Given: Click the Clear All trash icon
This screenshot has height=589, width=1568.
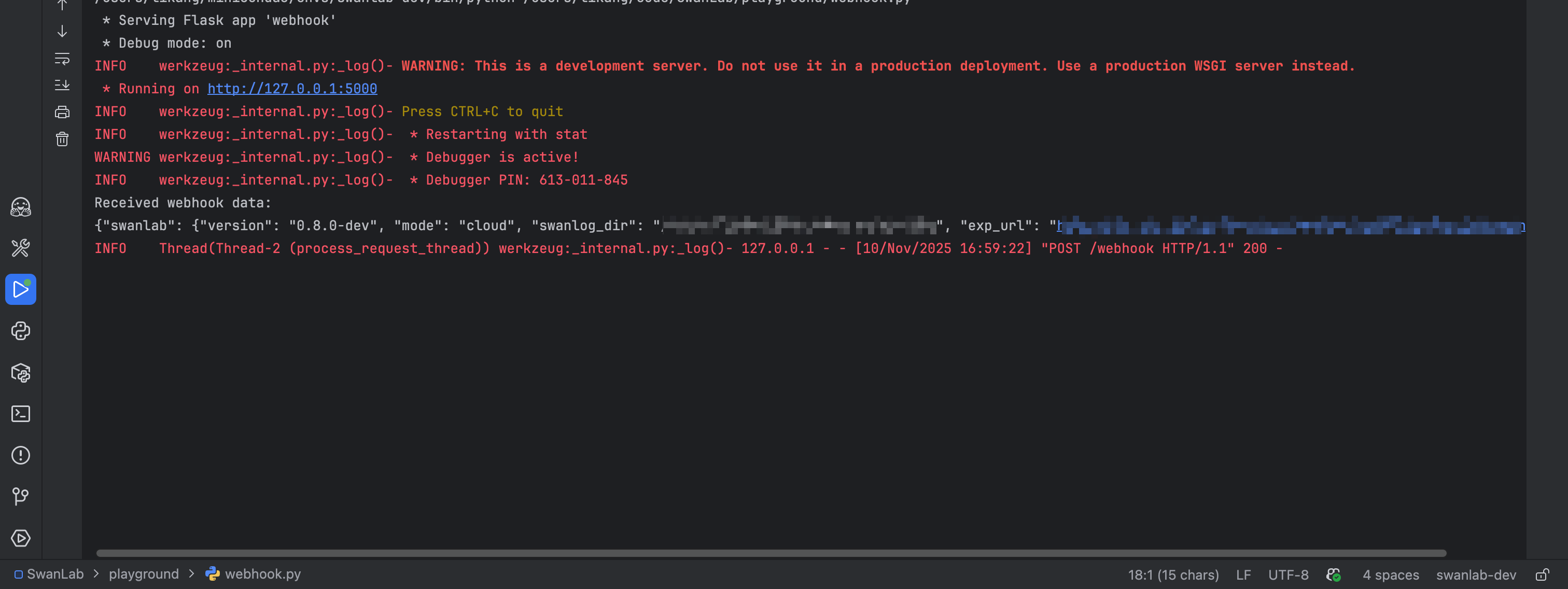Looking at the screenshot, I should coord(62,139).
